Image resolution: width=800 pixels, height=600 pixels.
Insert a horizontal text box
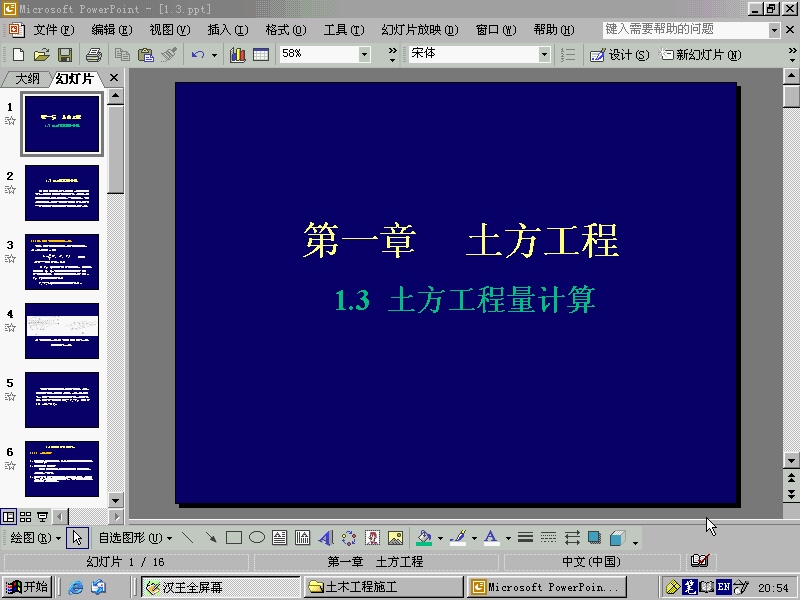click(280, 537)
